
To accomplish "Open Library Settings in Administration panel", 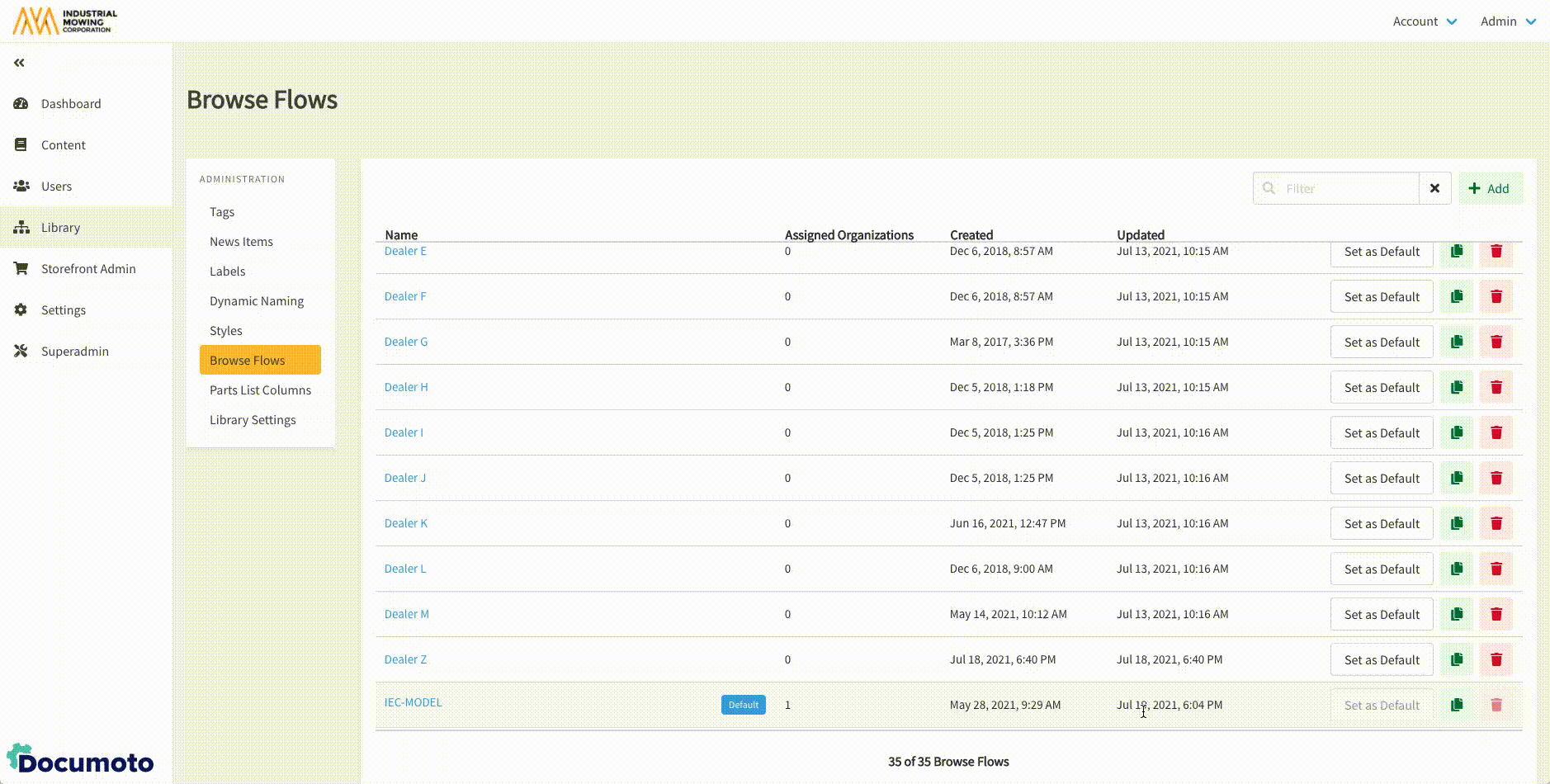I will [x=253, y=420].
